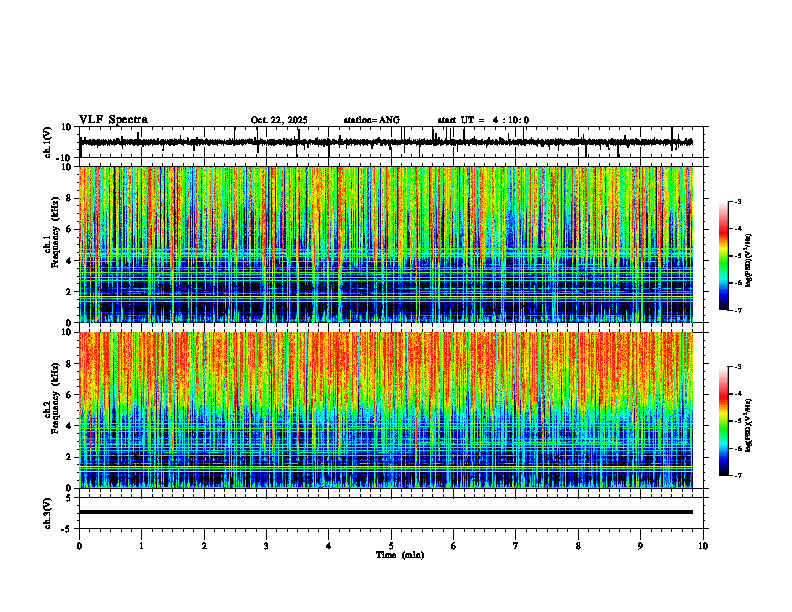
Task: Click the '2' minute tick on the time axis
Action: click(204, 546)
